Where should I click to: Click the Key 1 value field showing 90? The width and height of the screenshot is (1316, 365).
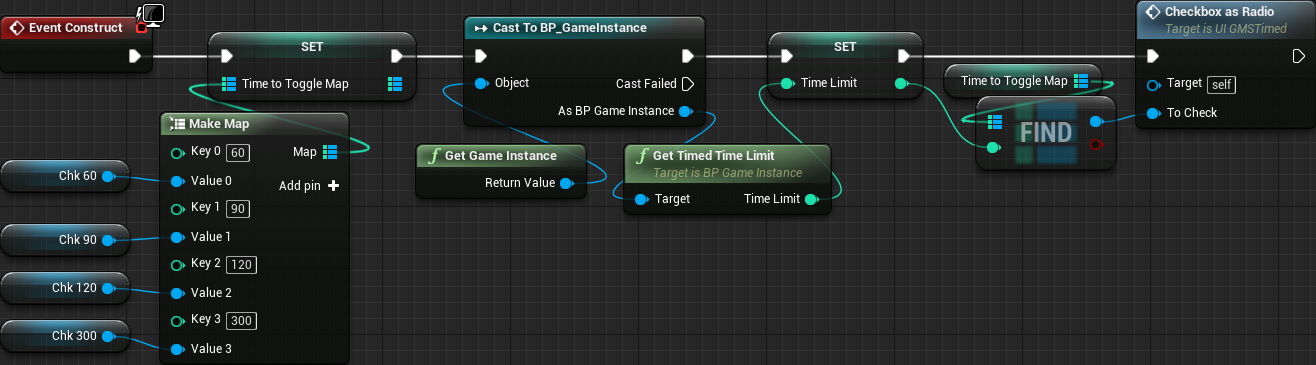pyautogui.click(x=238, y=209)
